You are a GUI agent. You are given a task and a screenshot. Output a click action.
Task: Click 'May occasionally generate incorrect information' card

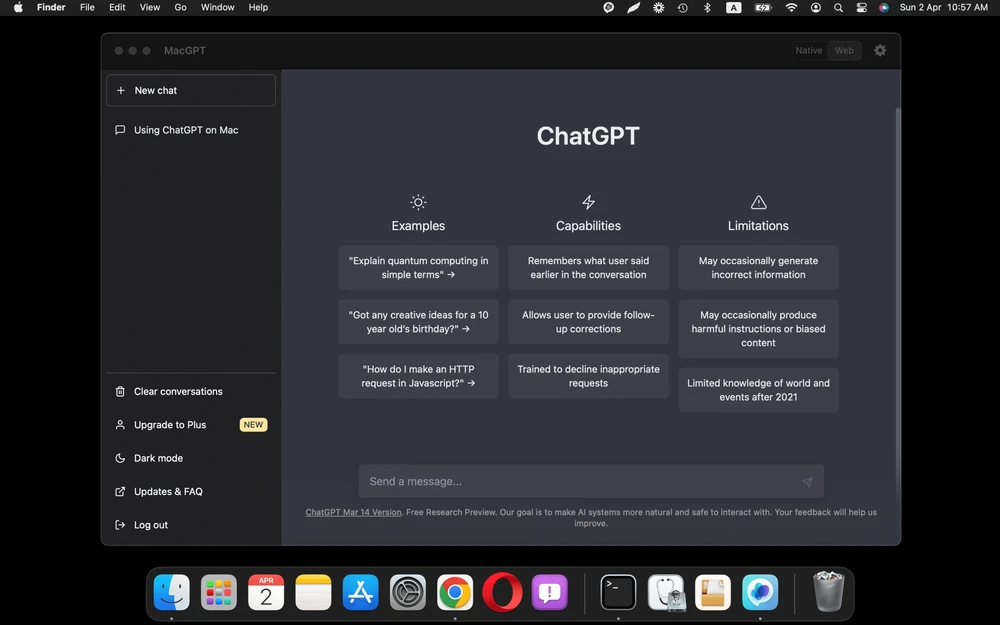click(758, 268)
